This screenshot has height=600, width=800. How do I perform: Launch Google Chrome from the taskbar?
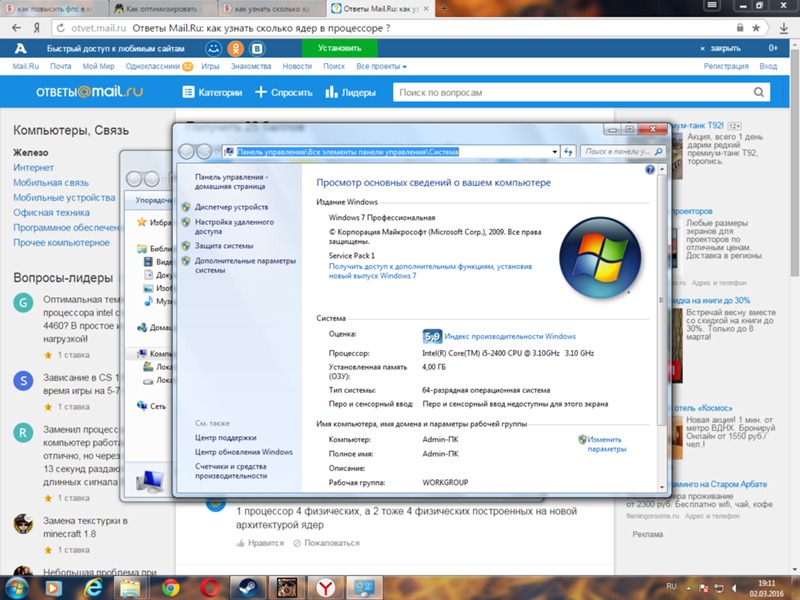click(x=170, y=588)
